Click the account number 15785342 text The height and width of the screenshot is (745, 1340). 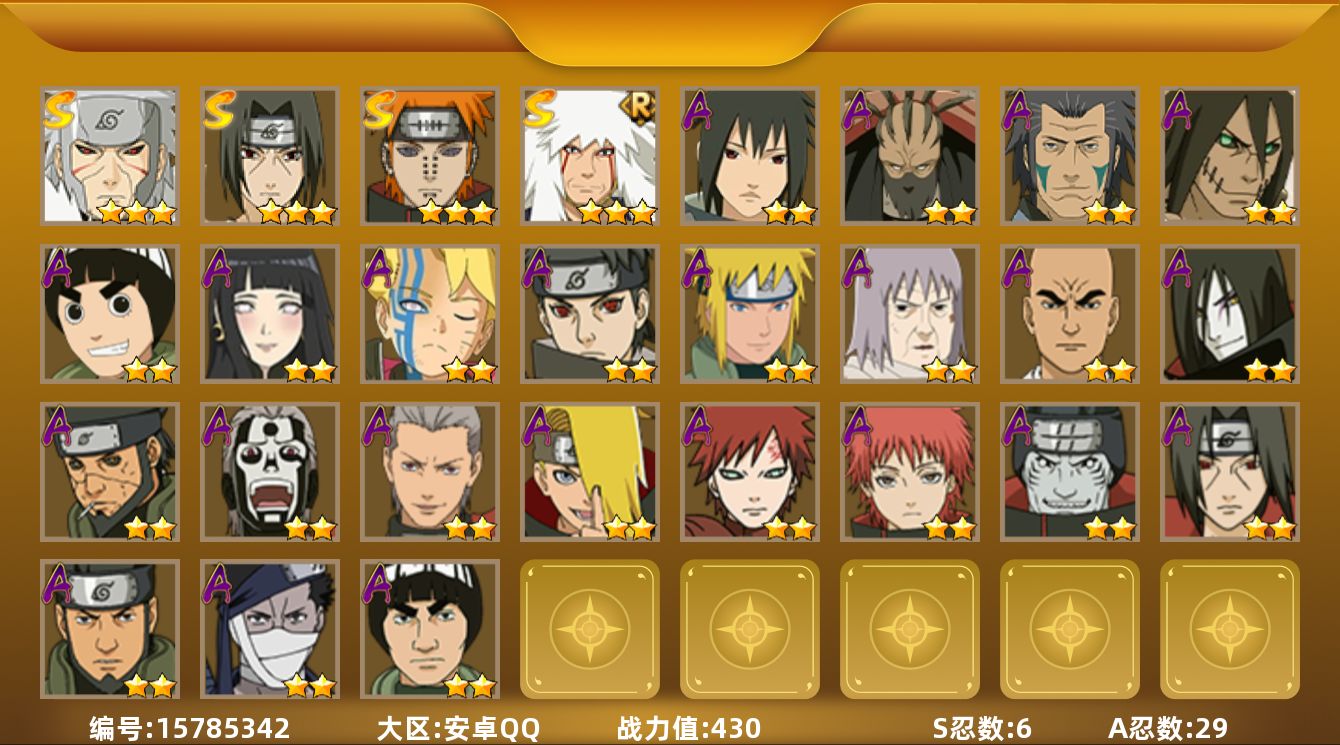pyautogui.click(x=219, y=728)
